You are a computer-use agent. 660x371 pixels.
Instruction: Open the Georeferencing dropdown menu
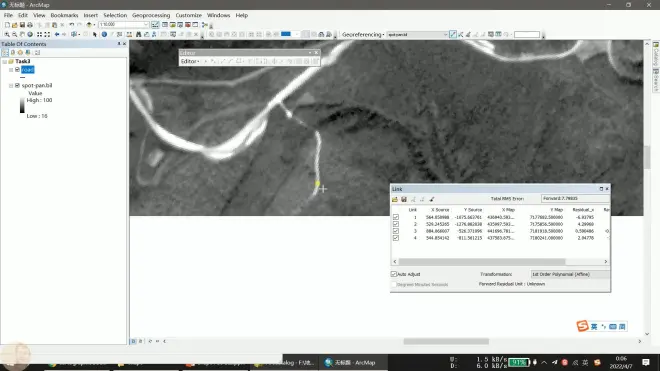tap(363, 35)
